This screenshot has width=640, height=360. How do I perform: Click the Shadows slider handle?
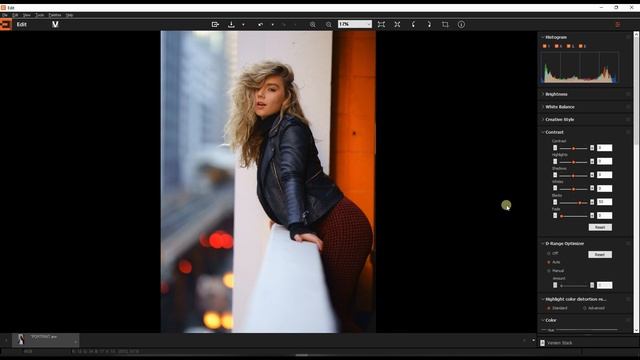coord(573,176)
